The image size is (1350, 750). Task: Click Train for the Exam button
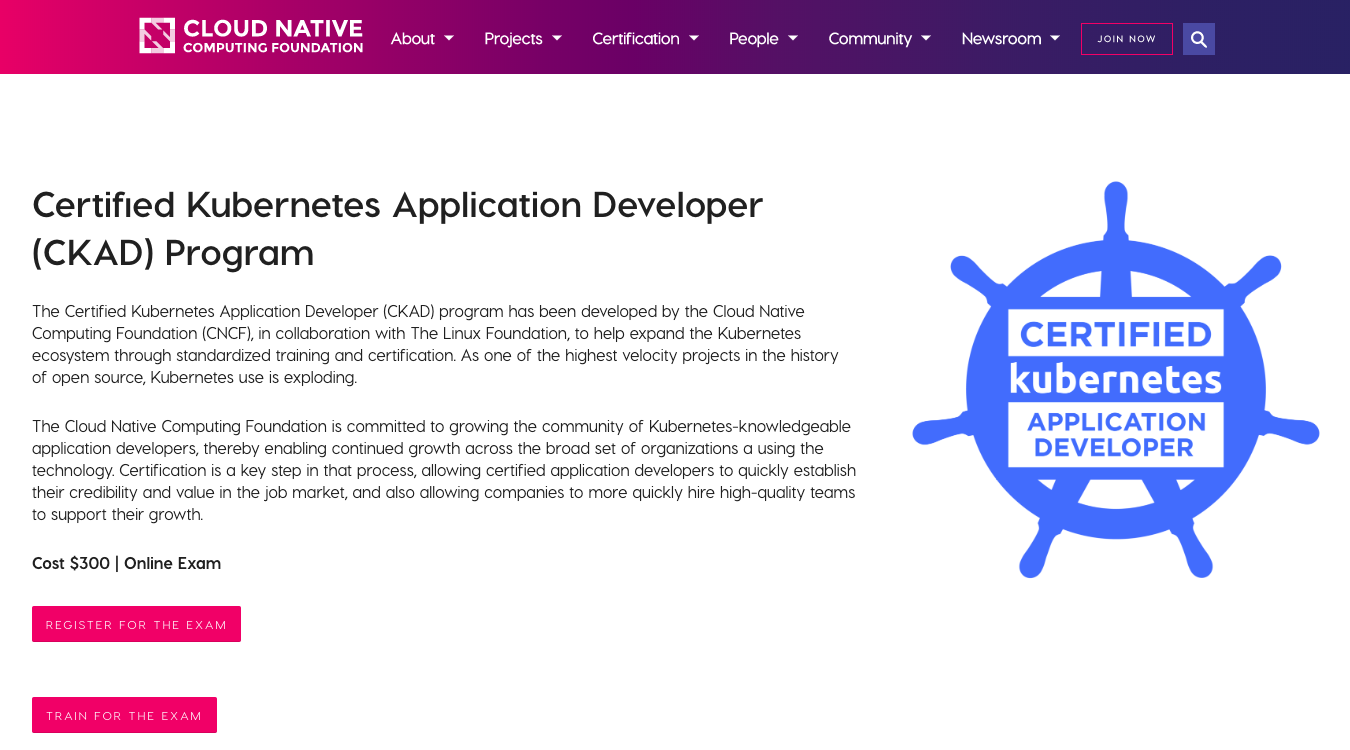coord(124,715)
